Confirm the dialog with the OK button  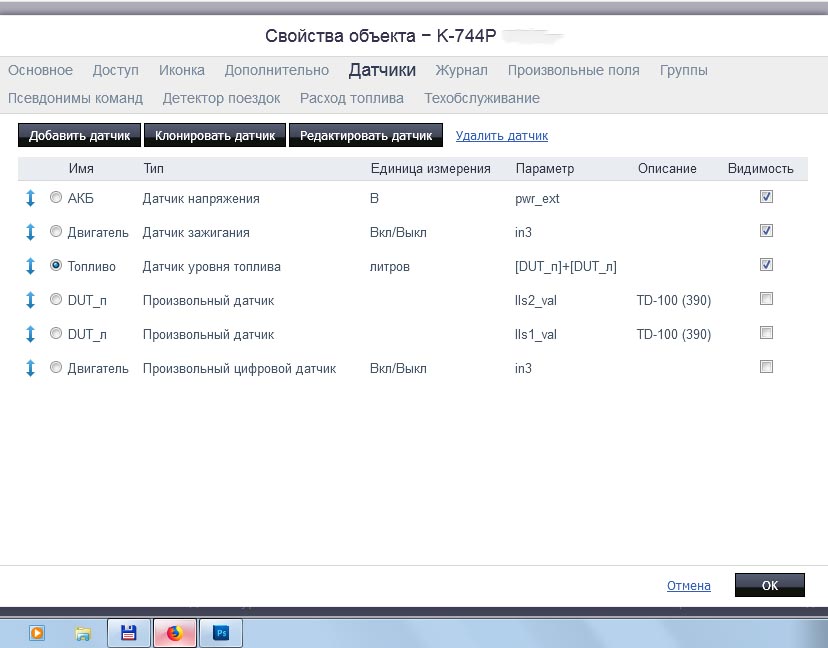pyautogui.click(x=769, y=585)
